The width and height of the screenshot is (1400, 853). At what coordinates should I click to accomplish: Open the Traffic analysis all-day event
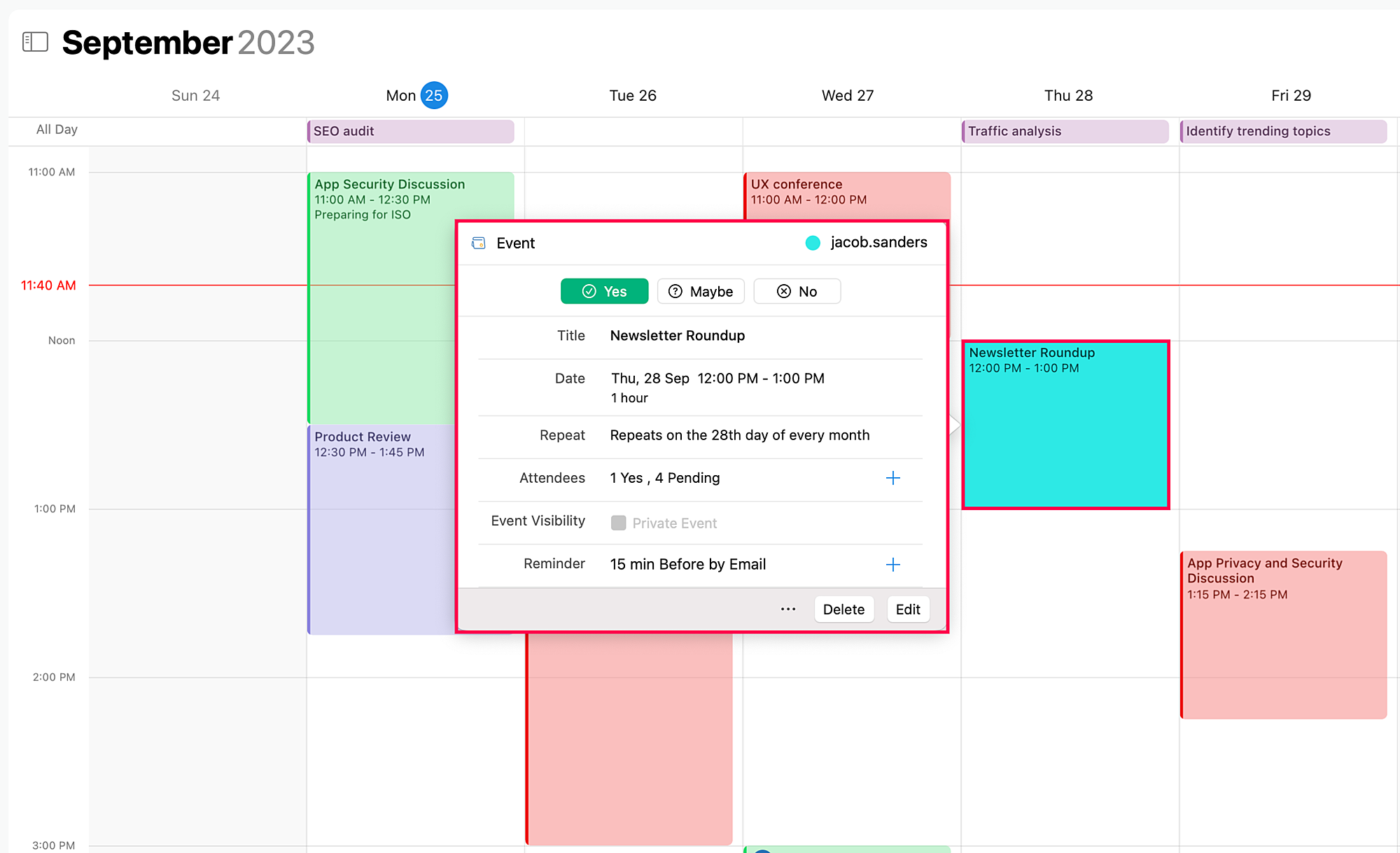(1065, 132)
